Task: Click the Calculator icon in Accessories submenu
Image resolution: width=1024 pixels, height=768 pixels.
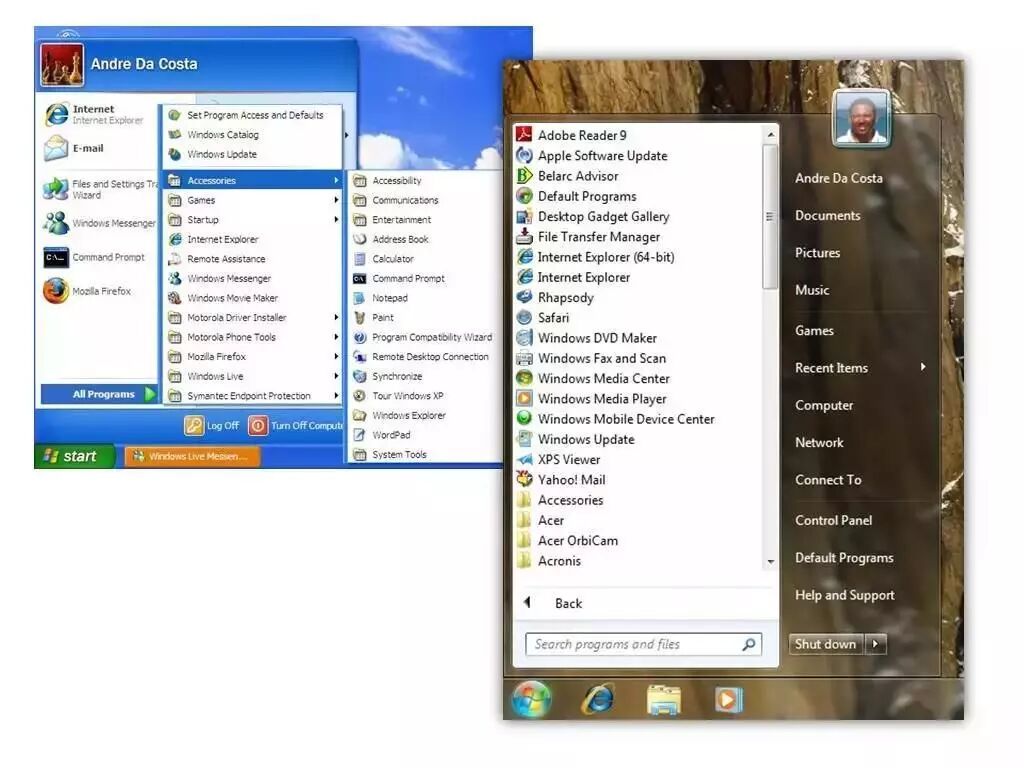Action: click(359, 259)
